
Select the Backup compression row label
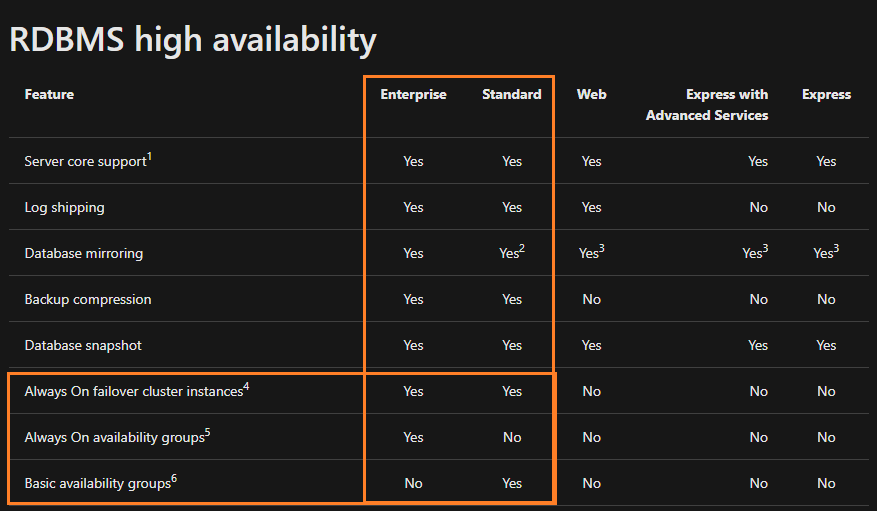tap(88, 299)
